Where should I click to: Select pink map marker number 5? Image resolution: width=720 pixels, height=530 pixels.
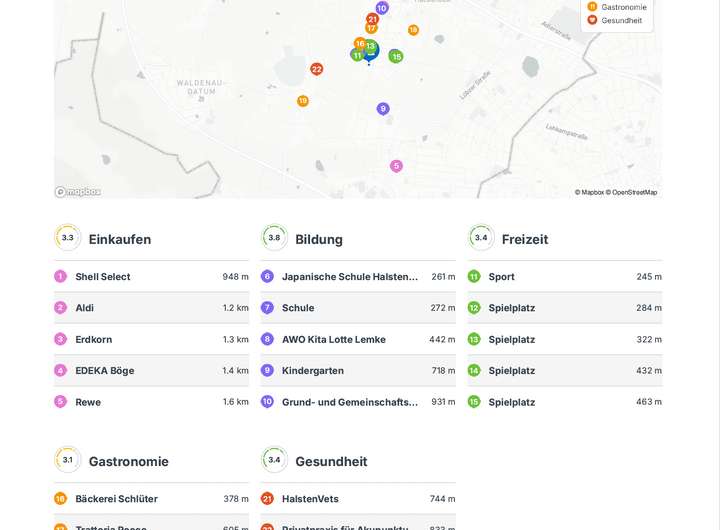397,166
